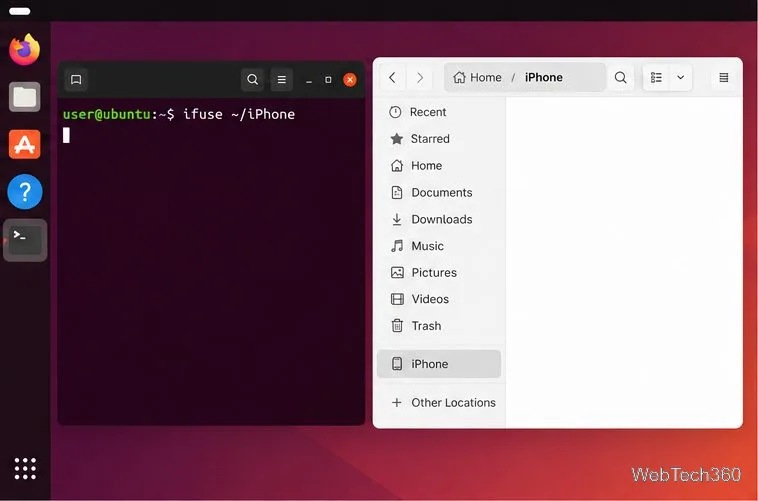
Task: Select Home in Files sidebar
Action: pyautogui.click(x=439, y=166)
